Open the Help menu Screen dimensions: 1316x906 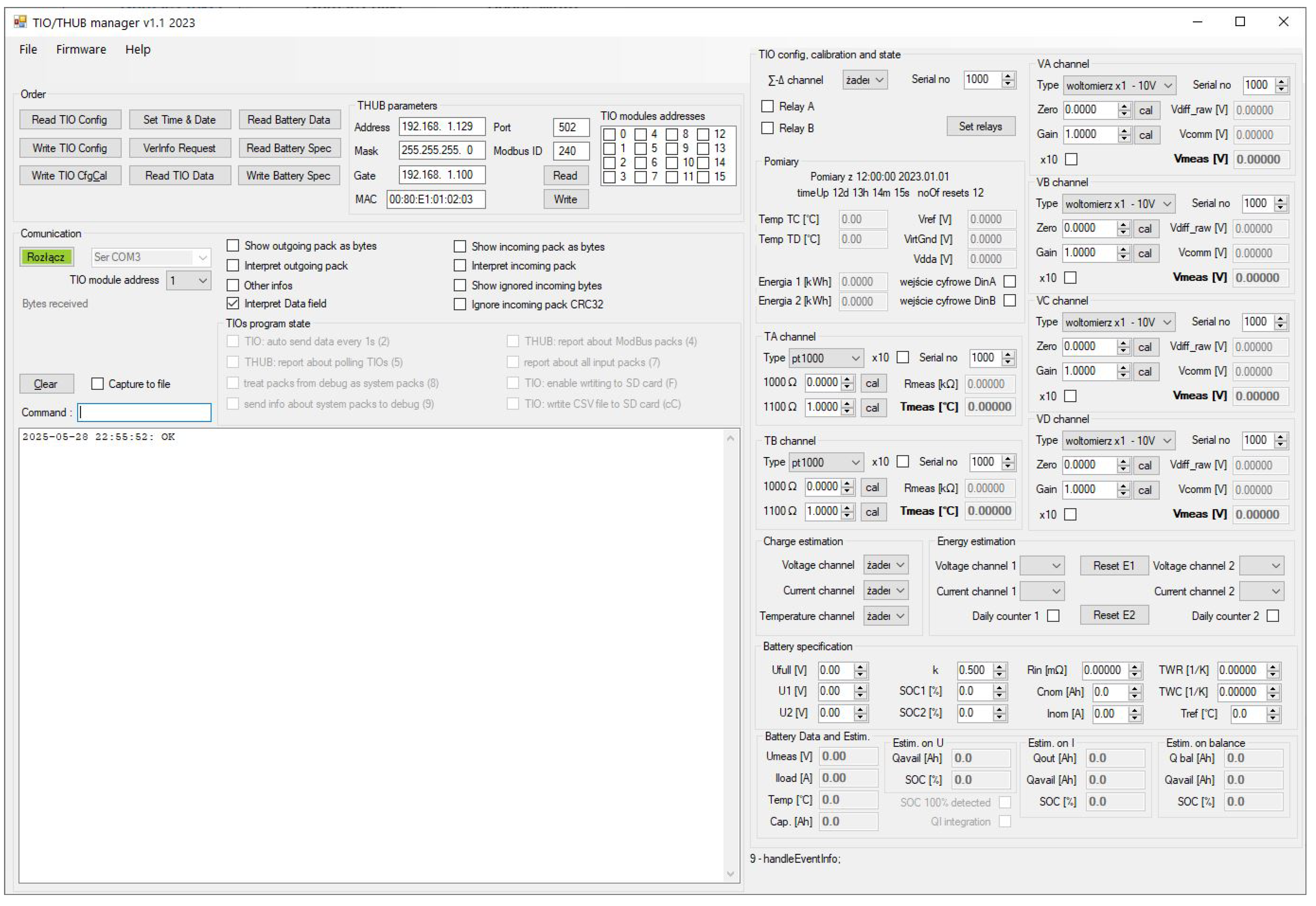pos(138,49)
